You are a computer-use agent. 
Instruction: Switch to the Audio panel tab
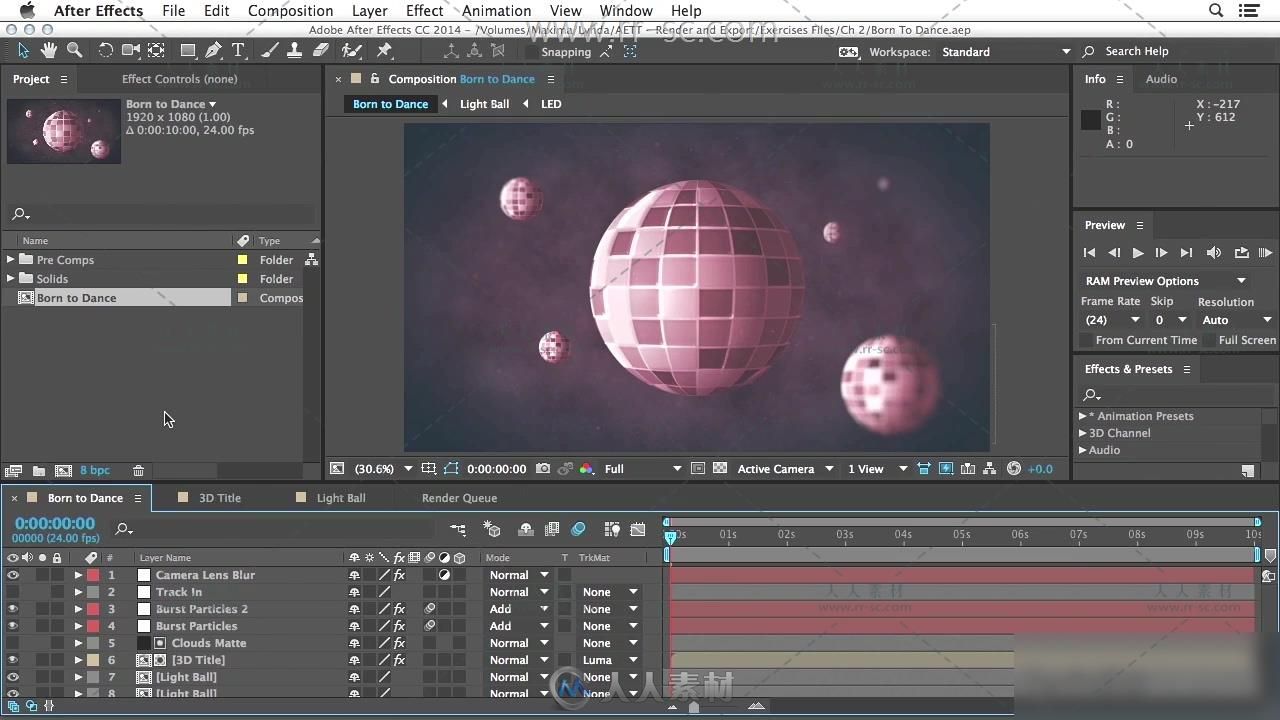coord(1161,79)
